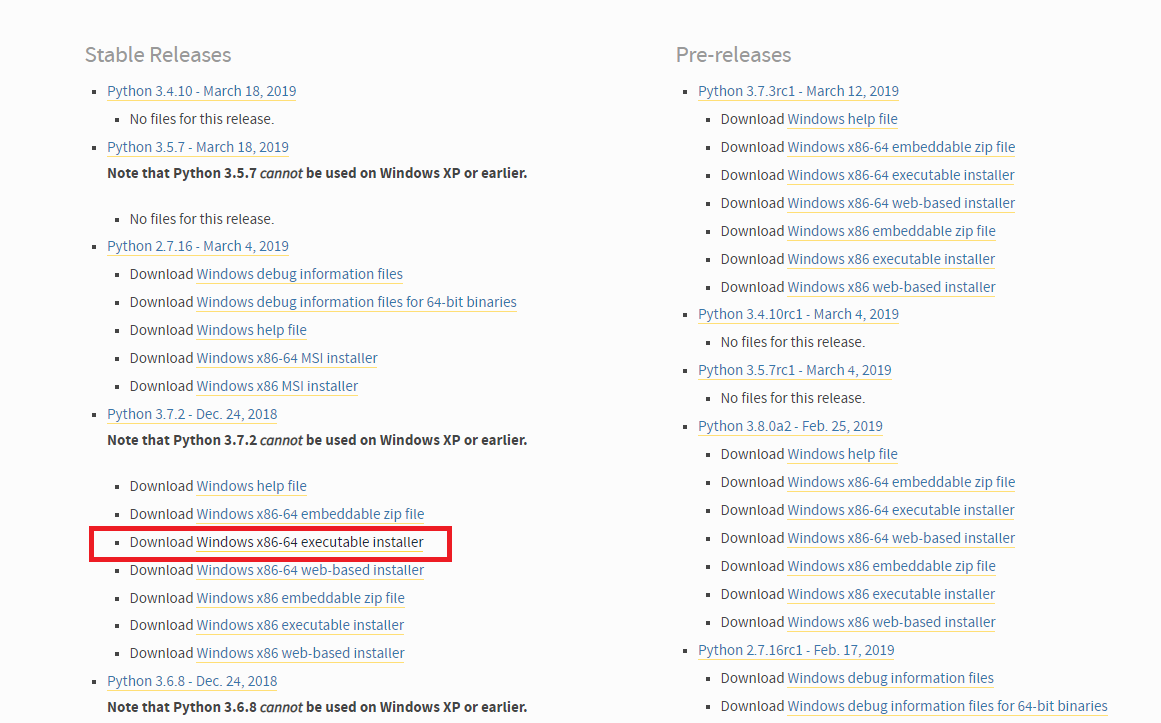Download Python 2.7.16rc1 Windows debug information files
The width and height of the screenshot is (1161, 723).
[890, 679]
